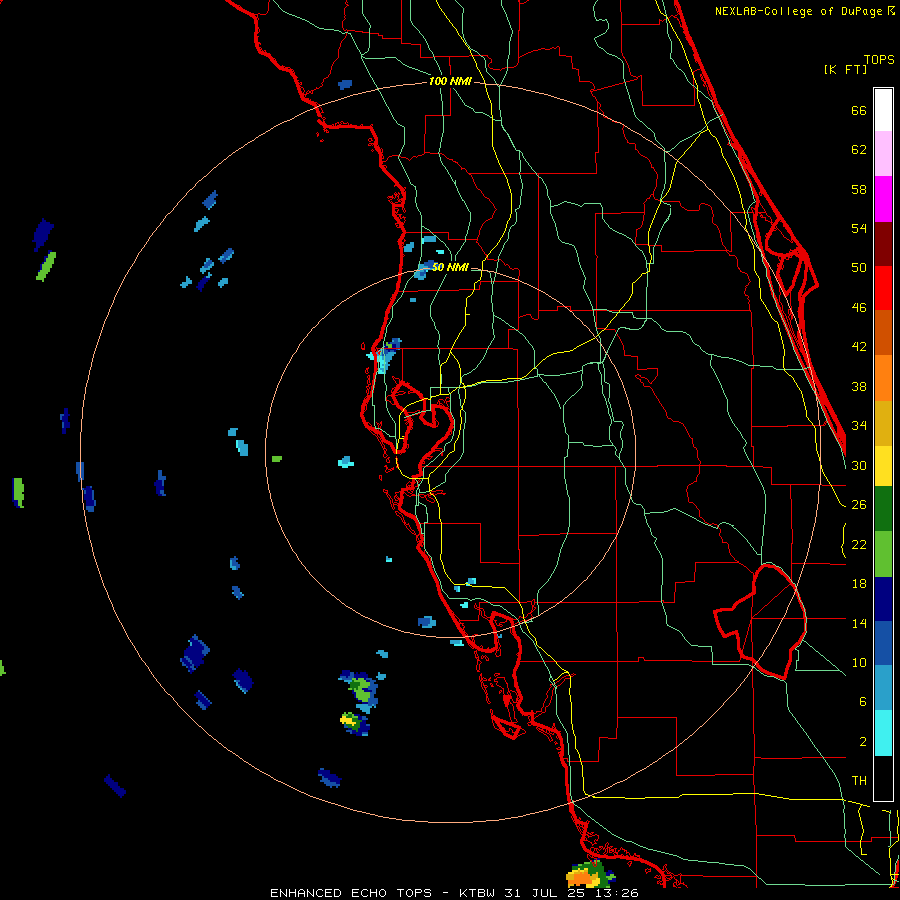The image size is (900, 900).
Task: Pick the light green legend swatch
Action: point(883,554)
